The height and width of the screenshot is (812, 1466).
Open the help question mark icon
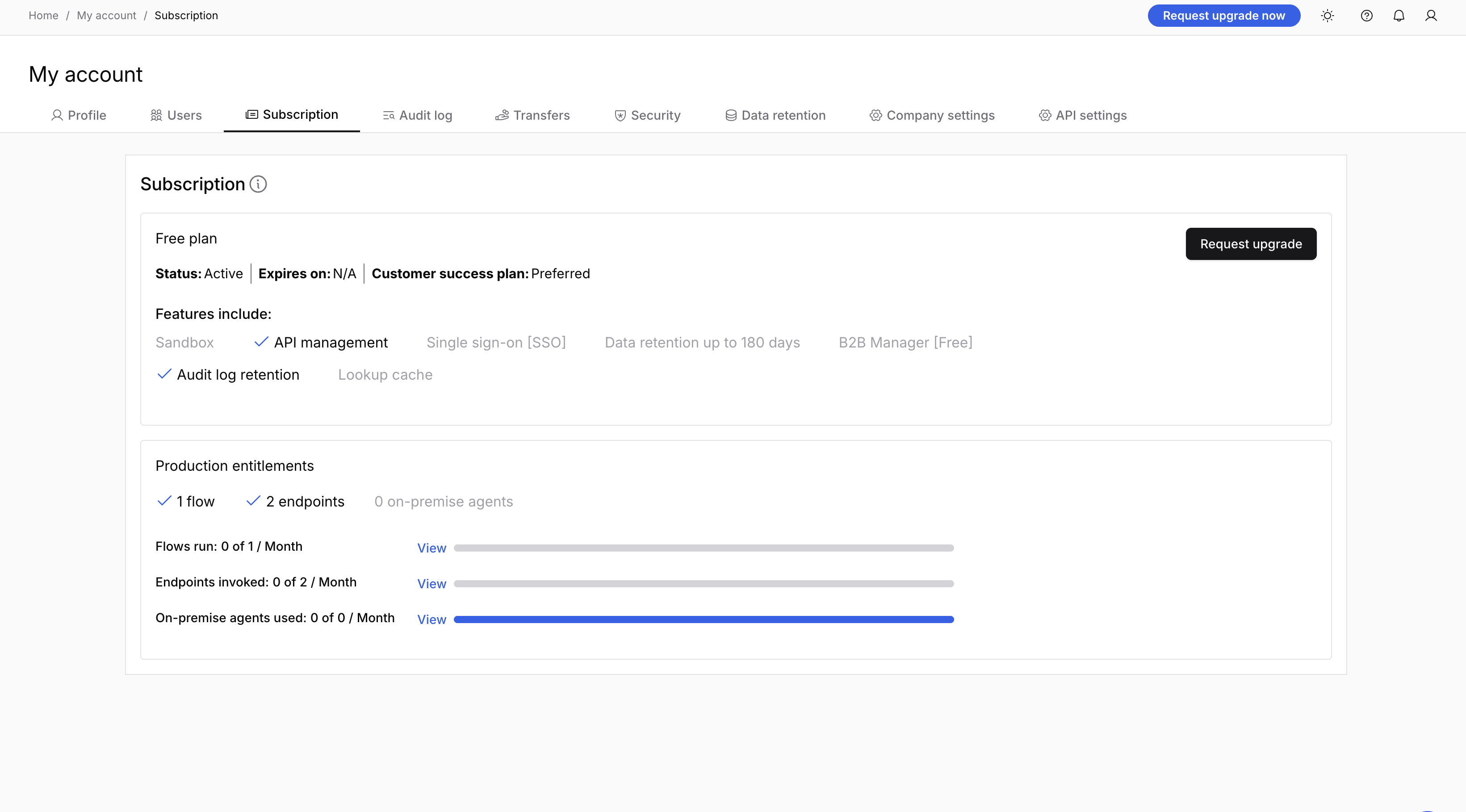coord(1366,15)
